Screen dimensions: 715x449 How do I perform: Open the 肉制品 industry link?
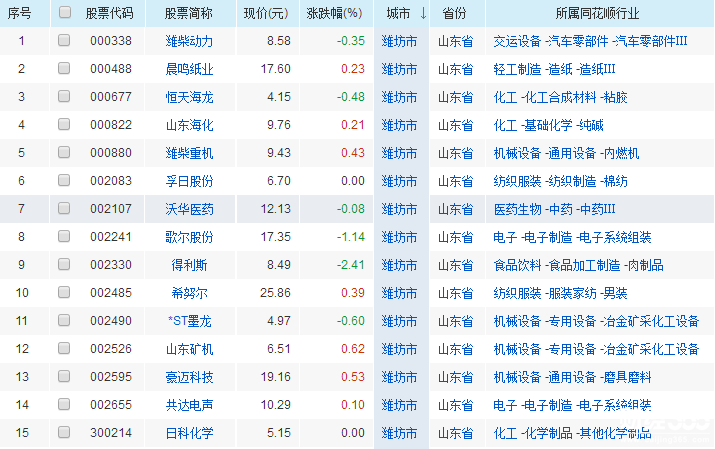(645, 265)
